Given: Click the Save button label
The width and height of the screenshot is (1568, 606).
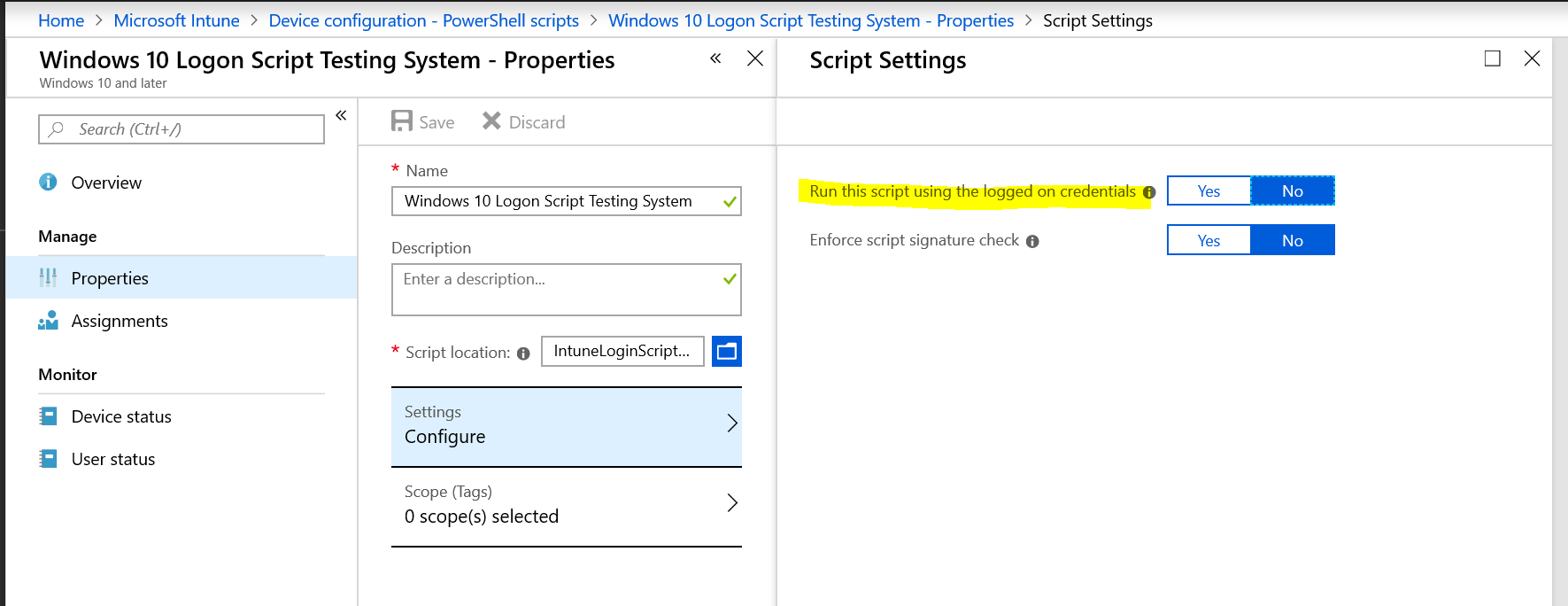Looking at the screenshot, I should [x=436, y=122].
